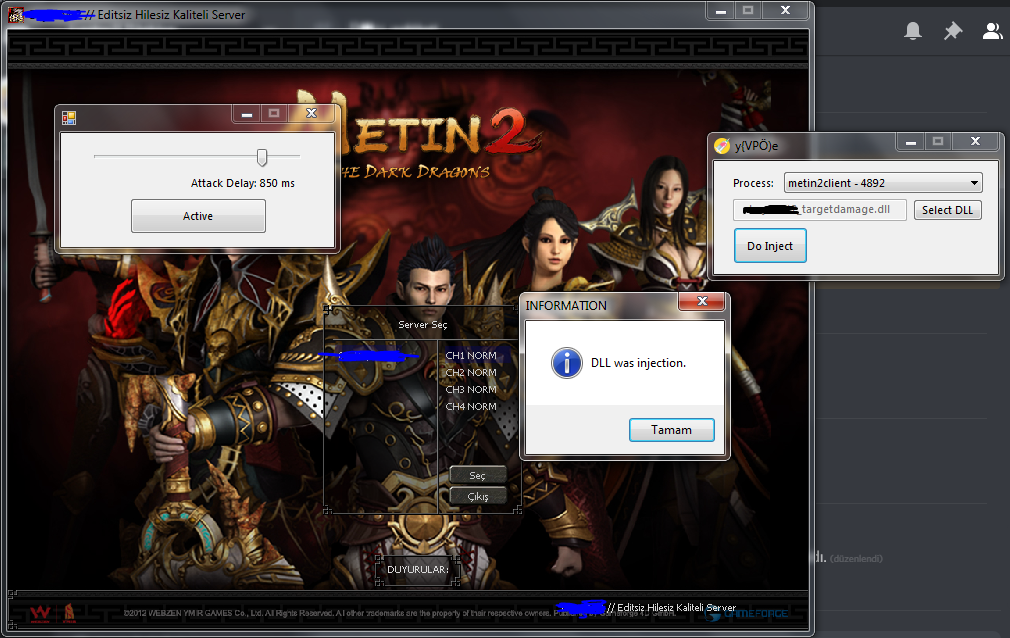Close the injector window
The image size is (1010, 638).
(975, 141)
